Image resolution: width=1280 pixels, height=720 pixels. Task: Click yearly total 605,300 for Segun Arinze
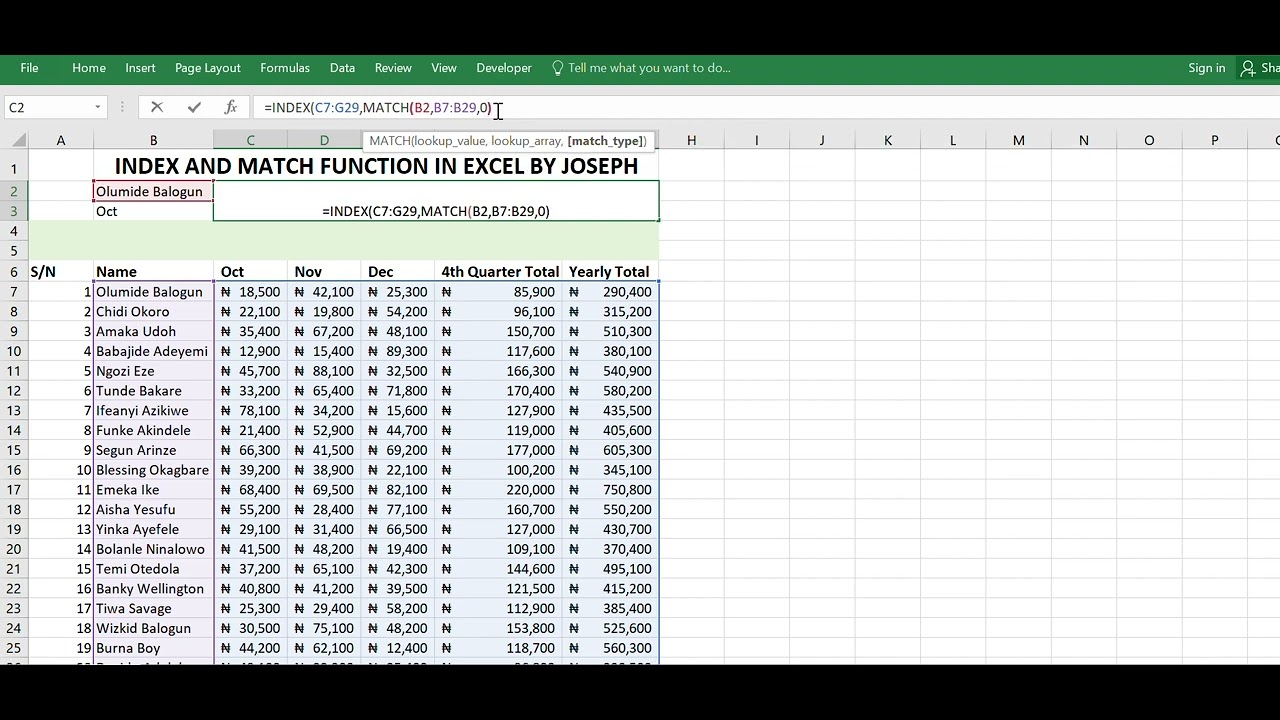tap(610, 450)
